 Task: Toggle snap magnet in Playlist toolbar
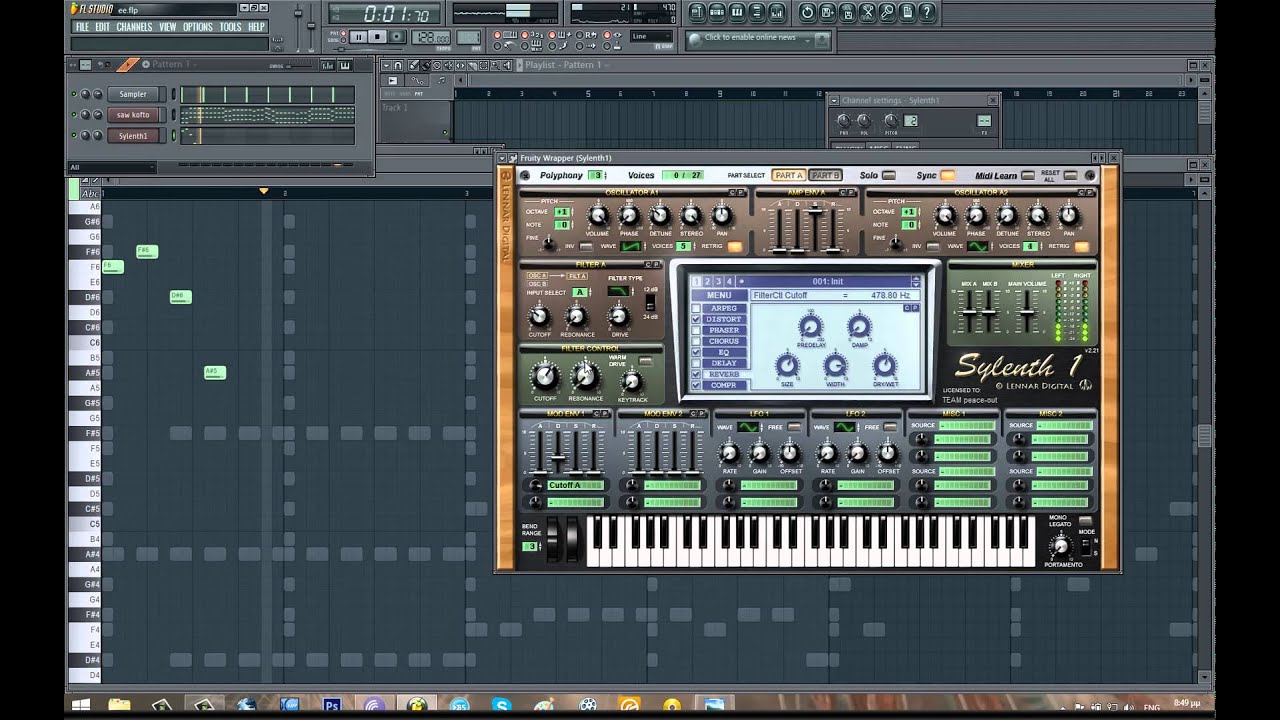(397, 65)
